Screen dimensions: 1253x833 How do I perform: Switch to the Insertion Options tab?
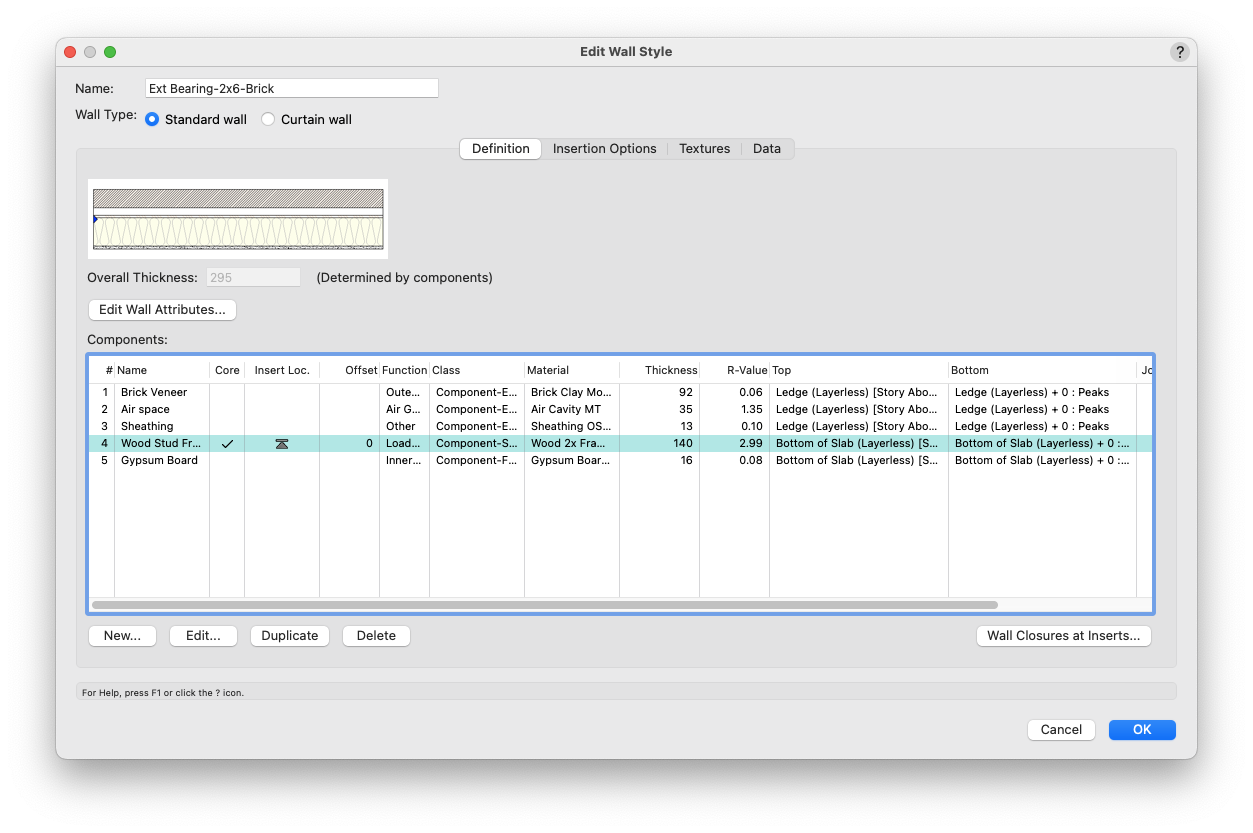pos(604,149)
